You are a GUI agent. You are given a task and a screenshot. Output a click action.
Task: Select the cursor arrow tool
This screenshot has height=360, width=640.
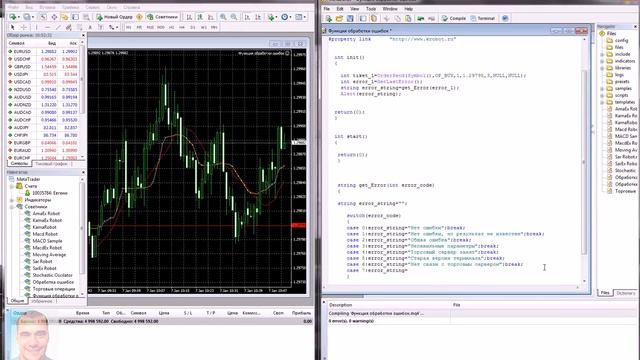tap(12, 27)
